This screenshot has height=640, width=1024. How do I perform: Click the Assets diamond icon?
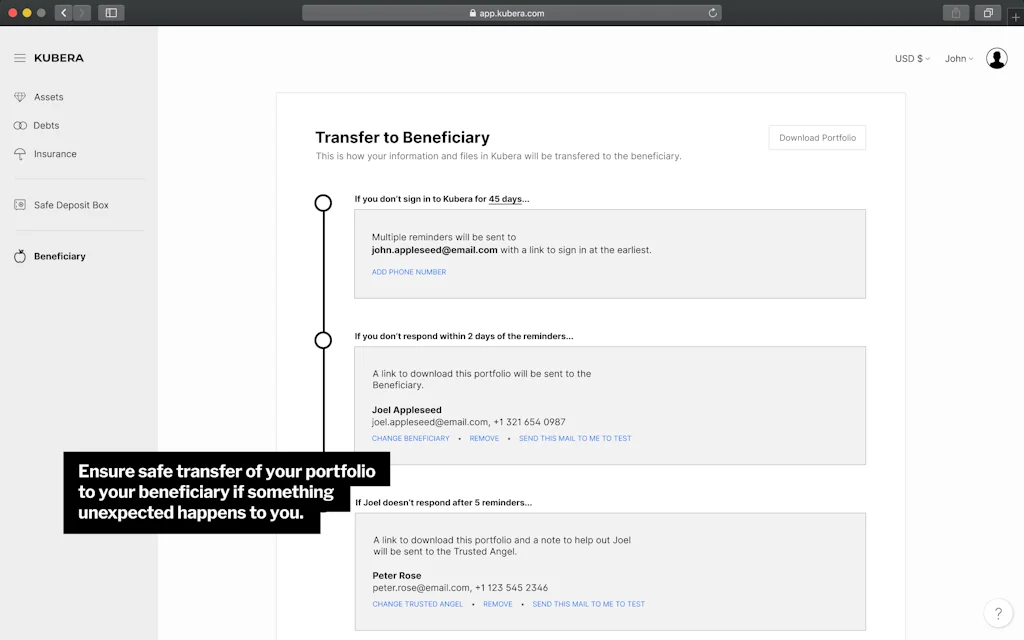tap(20, 97)
